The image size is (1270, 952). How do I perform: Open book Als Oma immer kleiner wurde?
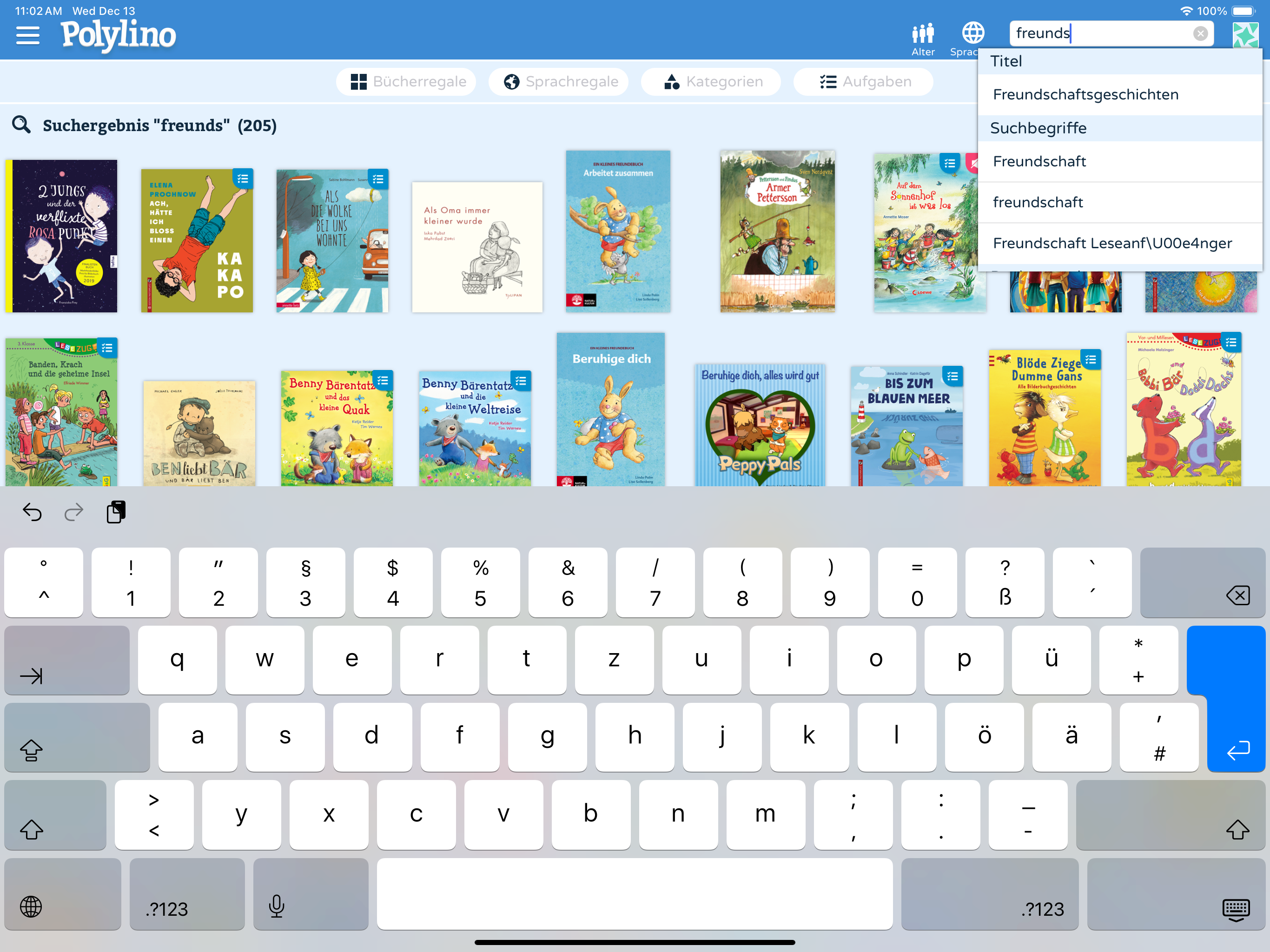[477, 247]
